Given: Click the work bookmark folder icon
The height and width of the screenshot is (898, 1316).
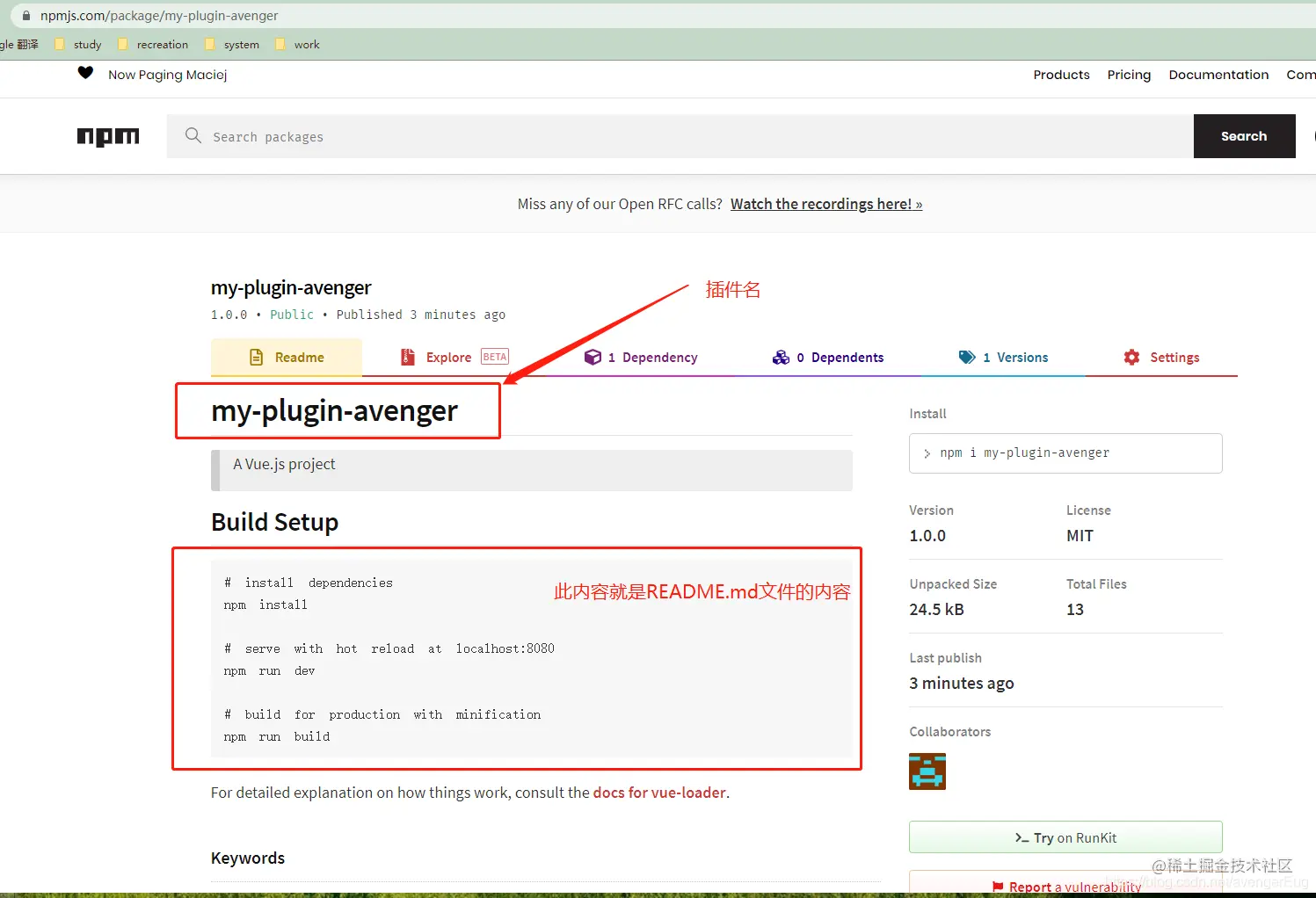Looking at the screenshot, I should [280, 44].
